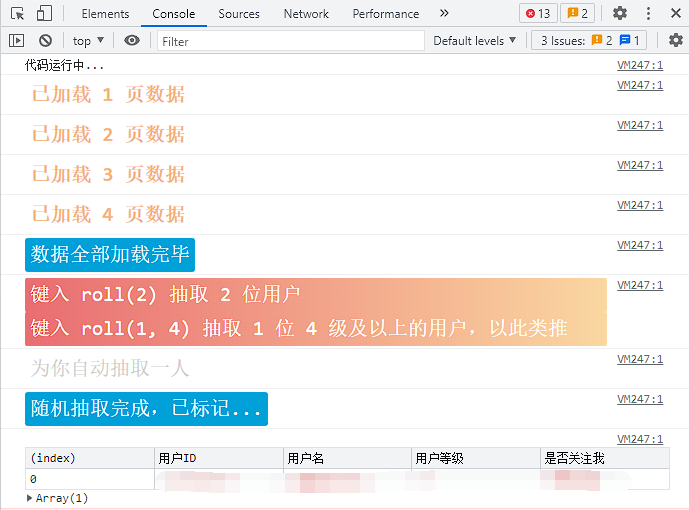Open the Default levels dropdown

475,41
